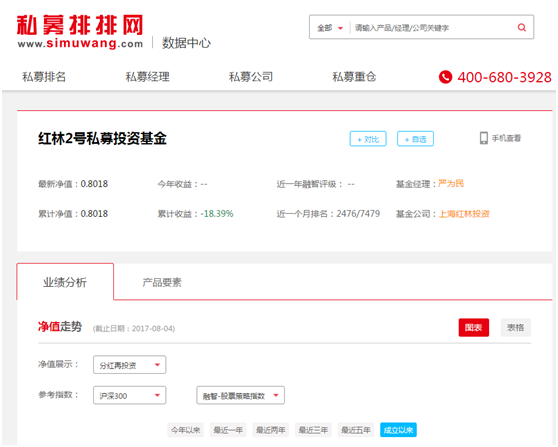Open the 私募排名 menu
The height and width of the screenshot is (447, 558).
click(44, 77)
